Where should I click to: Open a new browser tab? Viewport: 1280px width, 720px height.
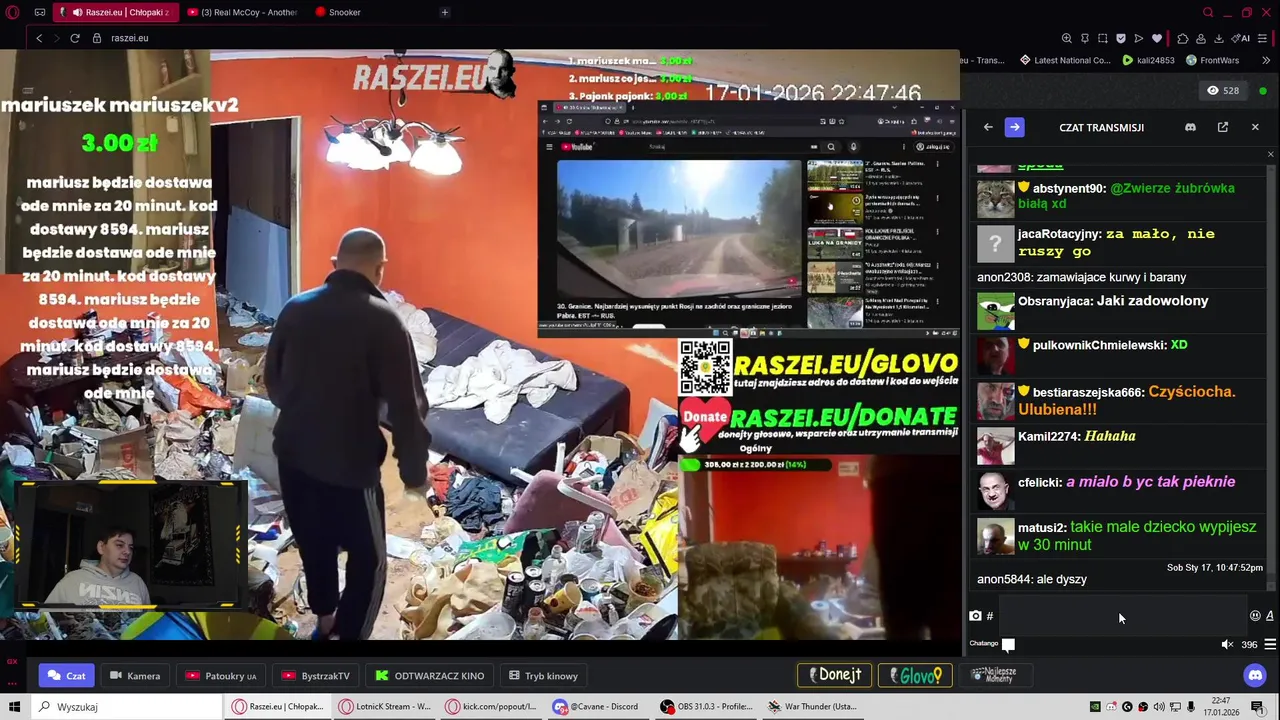click(445, 12)
